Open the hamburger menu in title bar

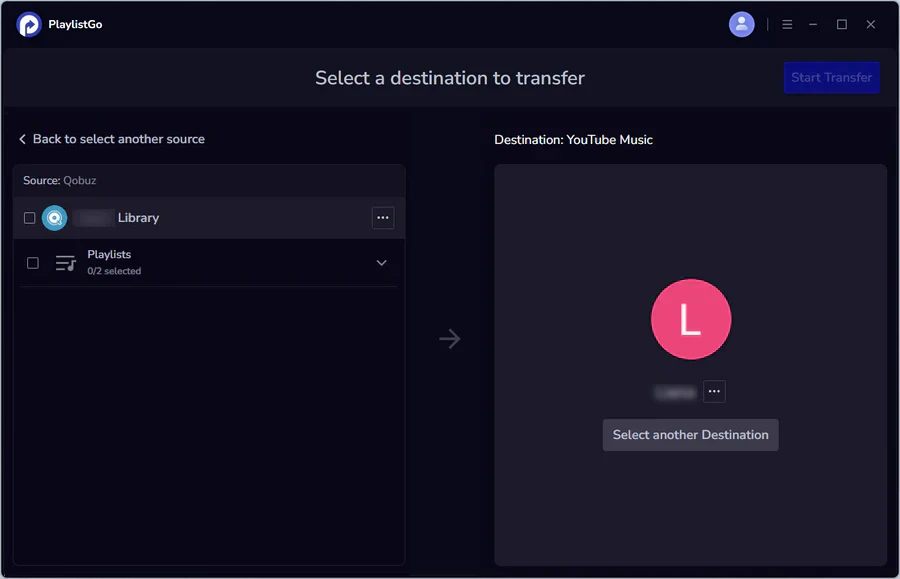pyautogui.click(x=787, y=25)
